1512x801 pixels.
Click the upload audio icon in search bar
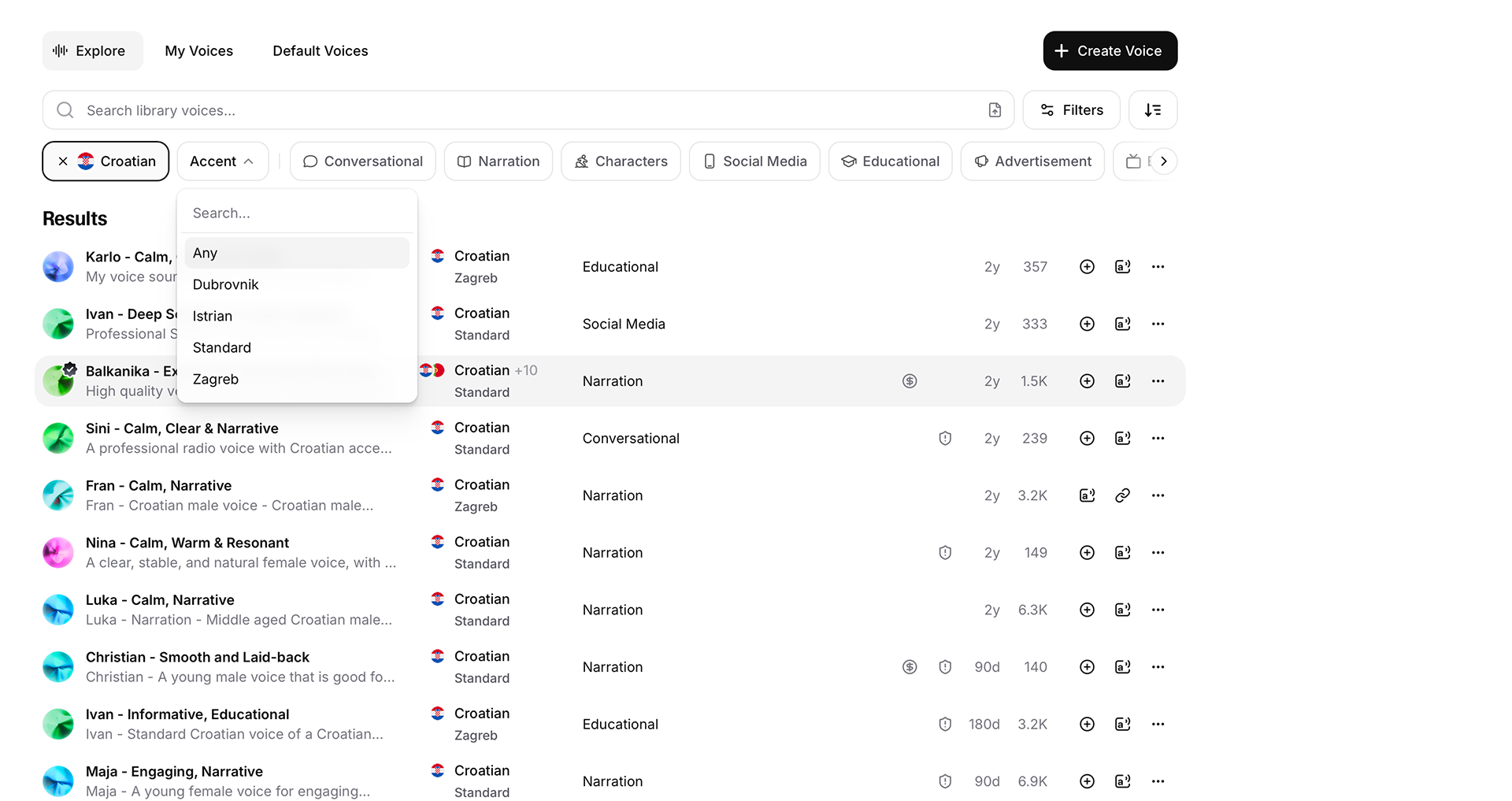995,110
